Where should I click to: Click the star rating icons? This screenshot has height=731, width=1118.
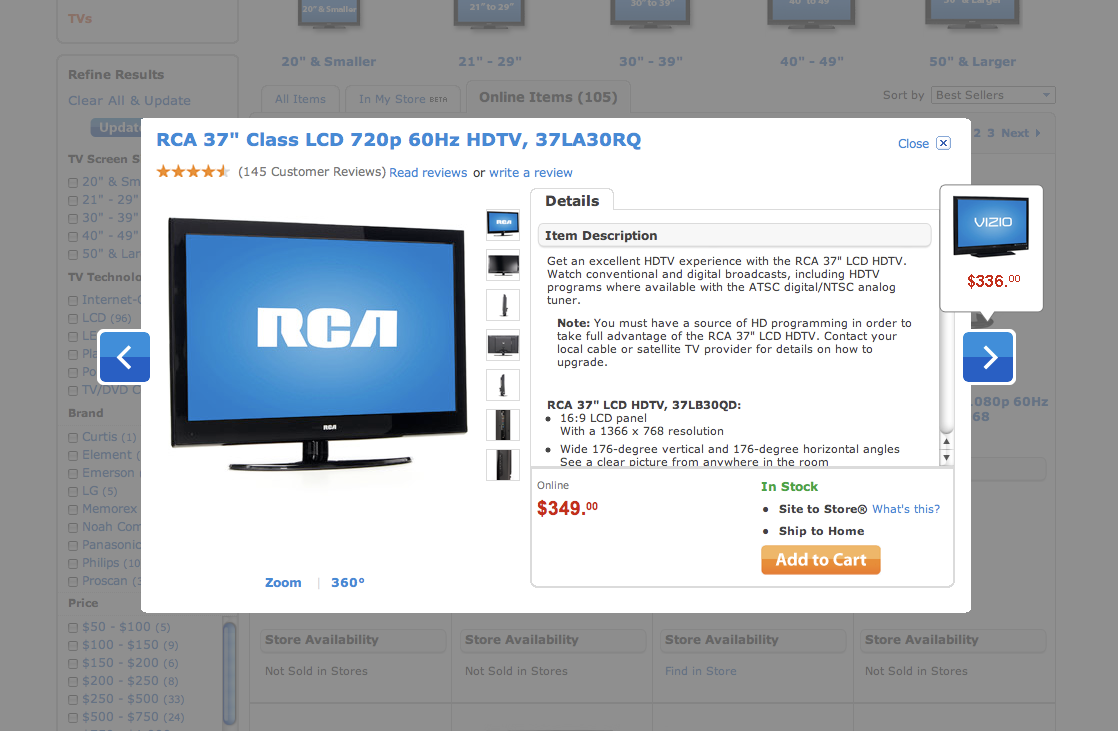pos(193,171)
